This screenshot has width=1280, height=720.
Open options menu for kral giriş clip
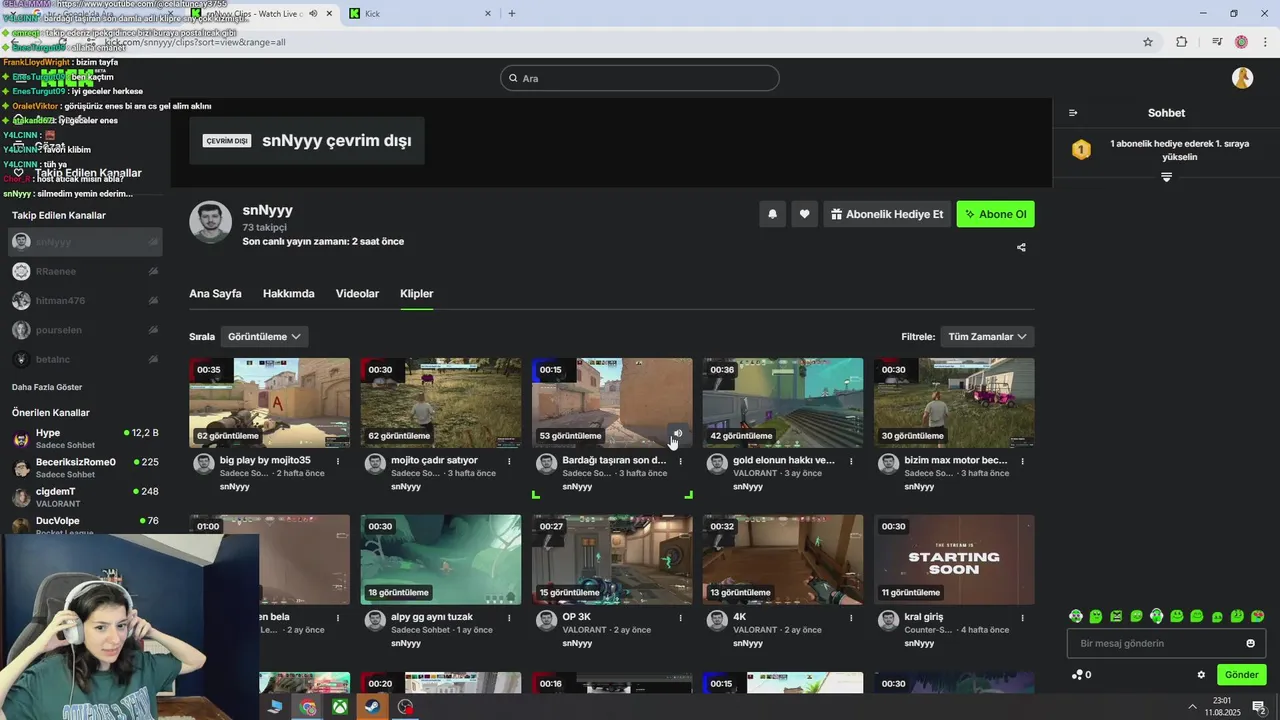(1022, 618)
